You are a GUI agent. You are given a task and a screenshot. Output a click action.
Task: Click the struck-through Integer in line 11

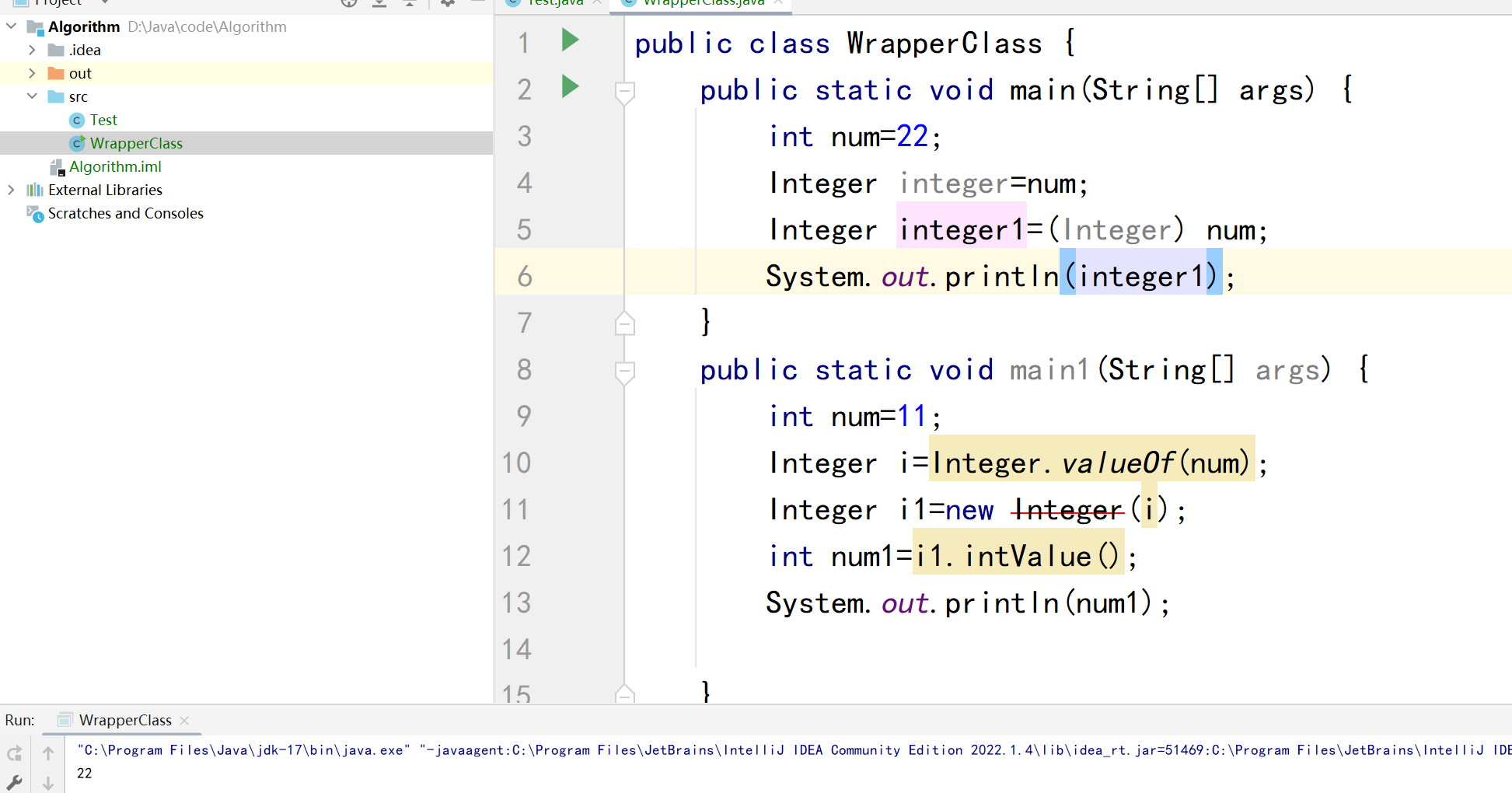tap(1068, 510)
